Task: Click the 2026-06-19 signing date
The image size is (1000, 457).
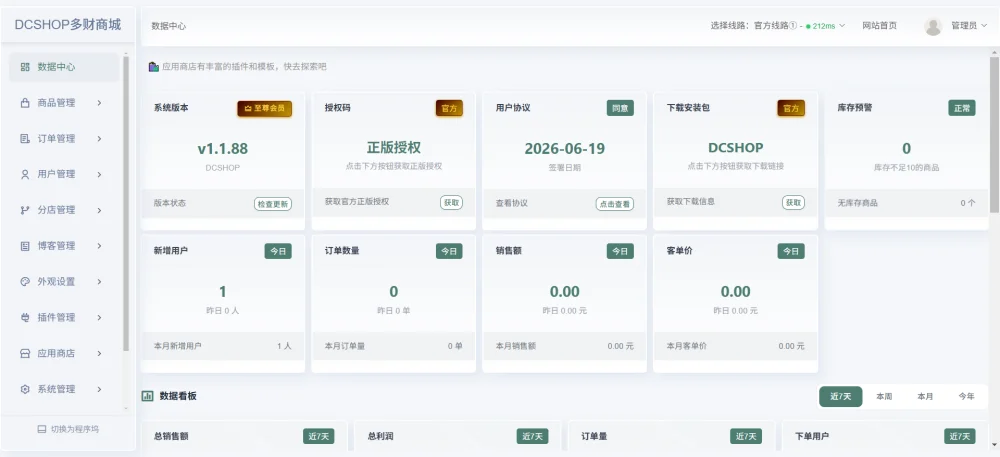Action: click(564, 149)
